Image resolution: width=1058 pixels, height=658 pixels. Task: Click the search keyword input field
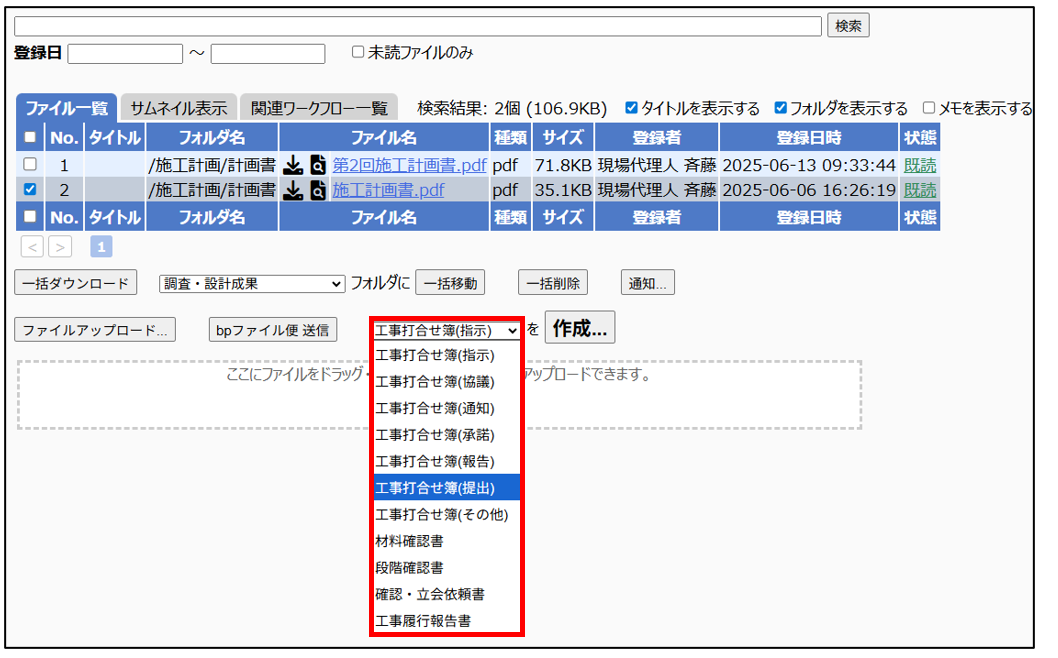[x=417, y=26]
